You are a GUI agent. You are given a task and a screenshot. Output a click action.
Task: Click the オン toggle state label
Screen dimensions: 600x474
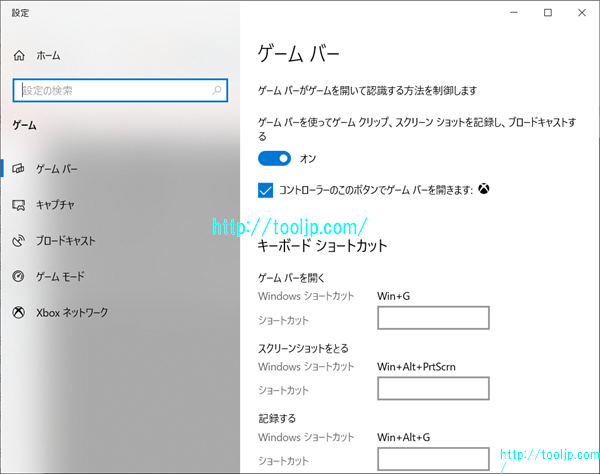pyautogui.click(x=308, y=158)
